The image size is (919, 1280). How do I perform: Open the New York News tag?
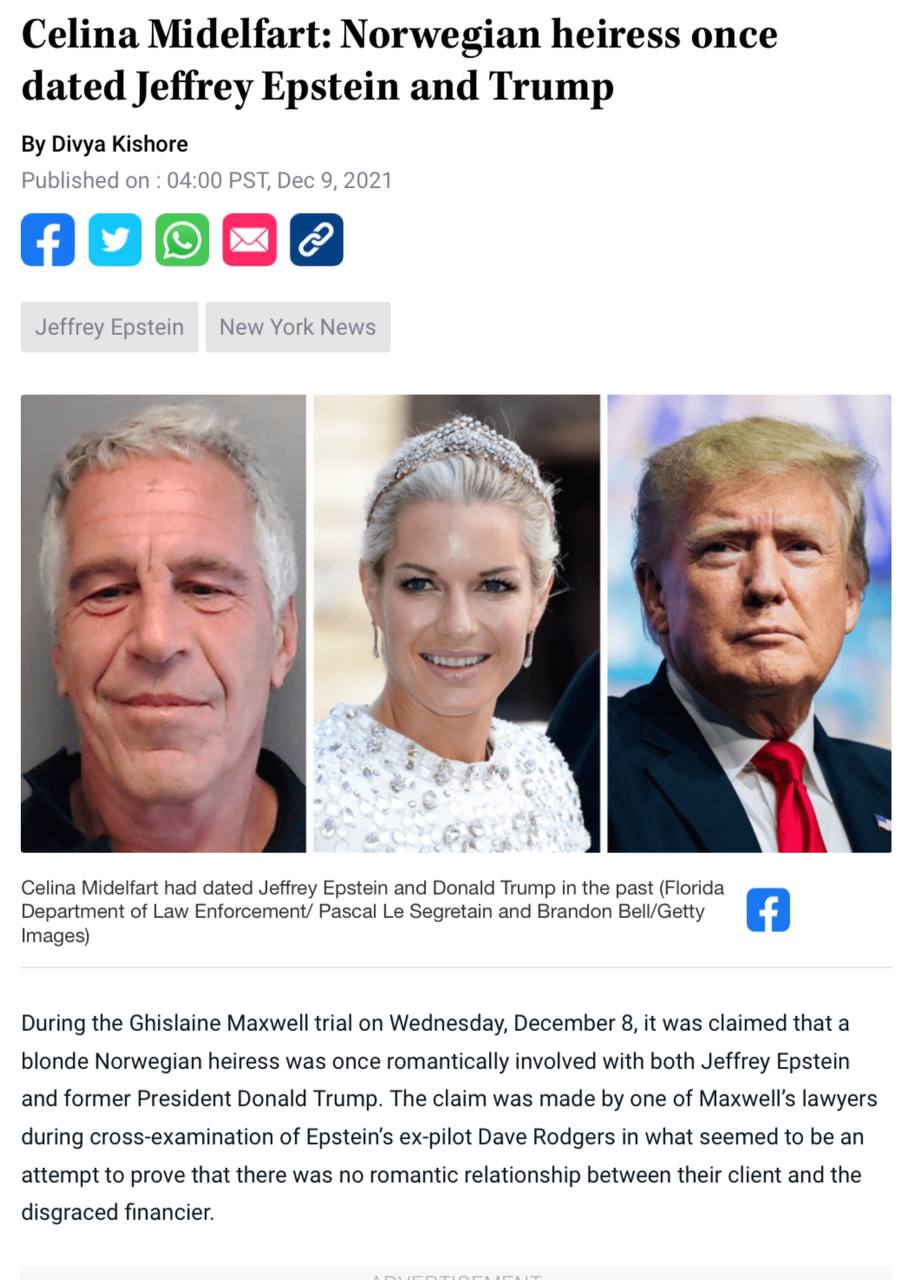[298, 327]
